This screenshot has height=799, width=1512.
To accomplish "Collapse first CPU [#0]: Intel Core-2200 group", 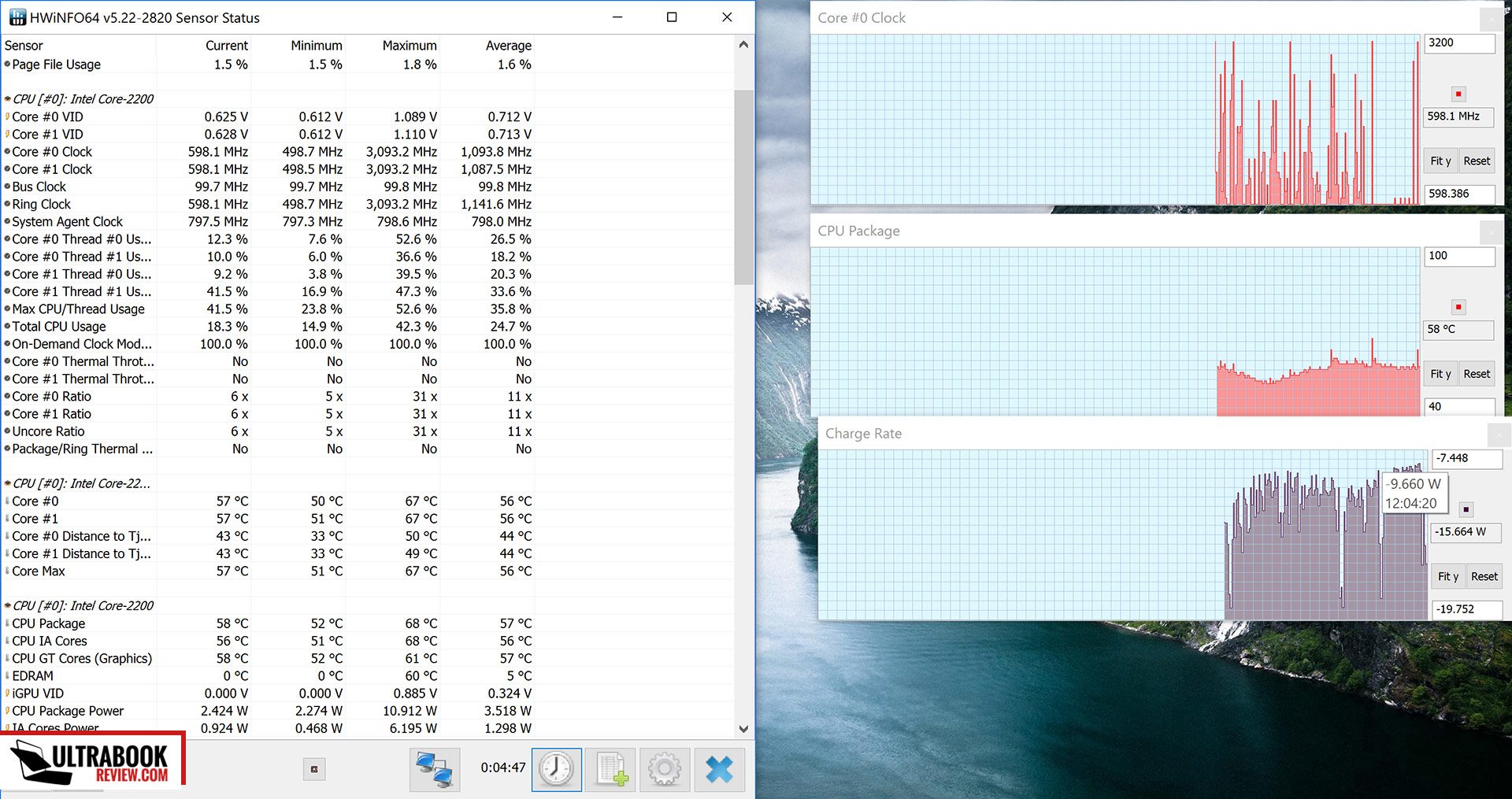I will (x=7, y=99).
